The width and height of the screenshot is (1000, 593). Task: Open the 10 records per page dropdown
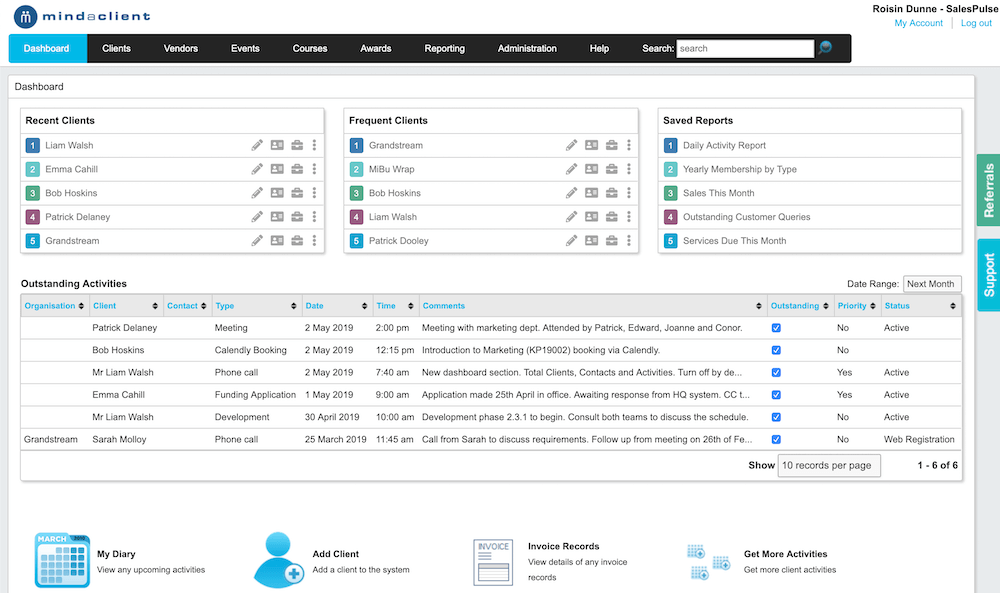click(829, 465)
